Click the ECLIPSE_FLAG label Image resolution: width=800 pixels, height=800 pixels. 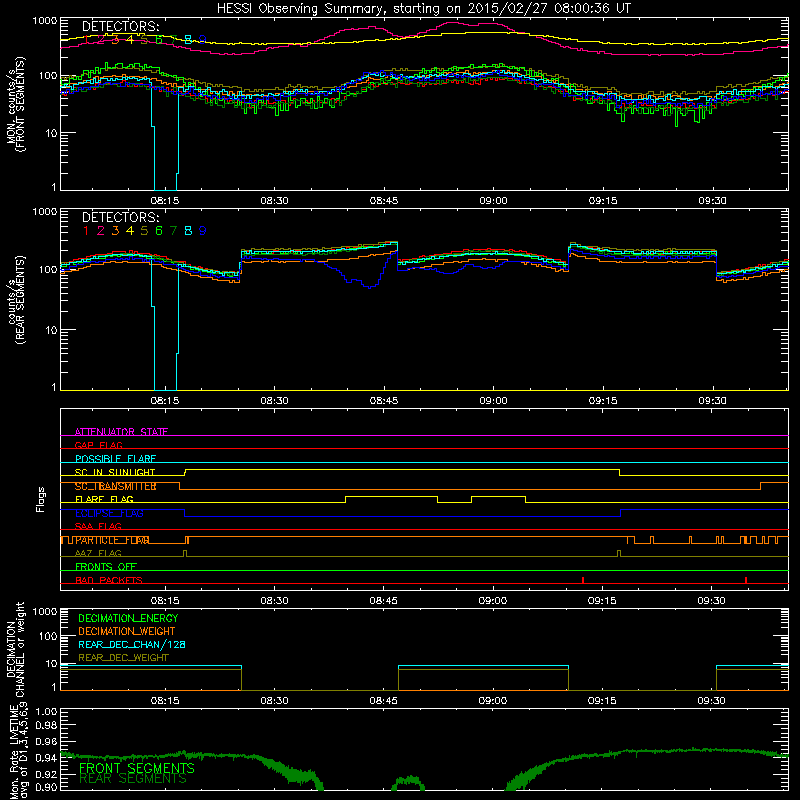[109, 513]
